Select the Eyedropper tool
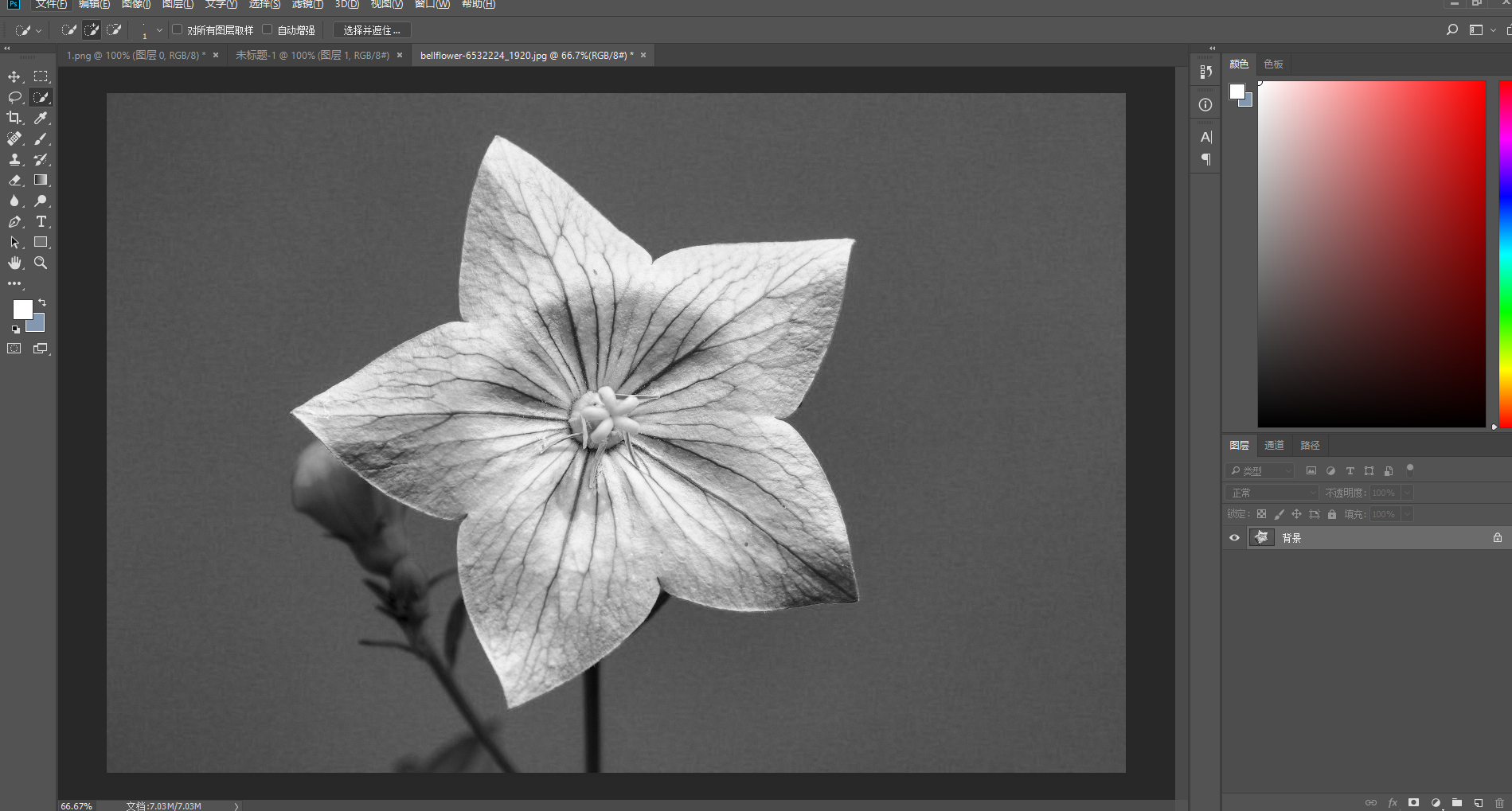The height and width of the screenshot is (811, 1512). point(41,118)
